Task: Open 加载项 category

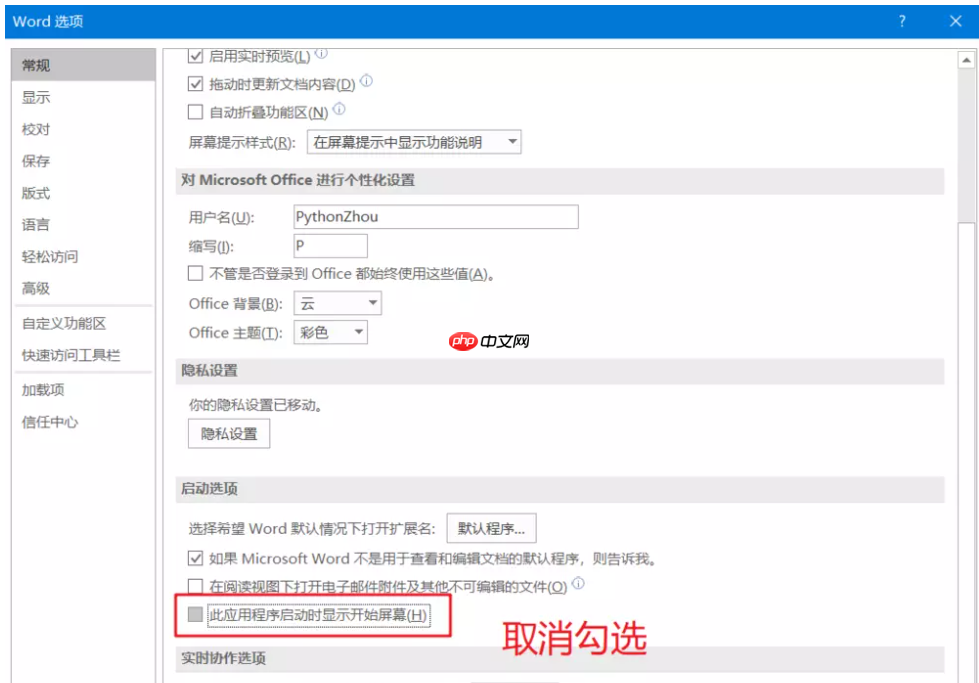Action: (x=83, y=390)
